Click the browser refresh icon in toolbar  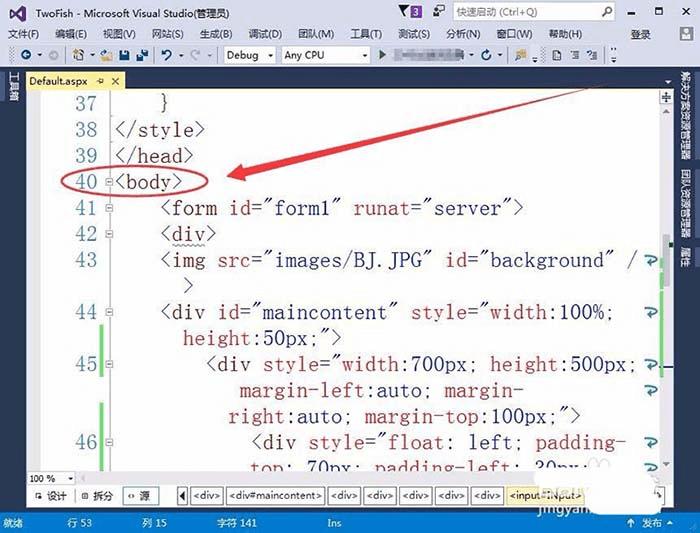pos(486,55)
